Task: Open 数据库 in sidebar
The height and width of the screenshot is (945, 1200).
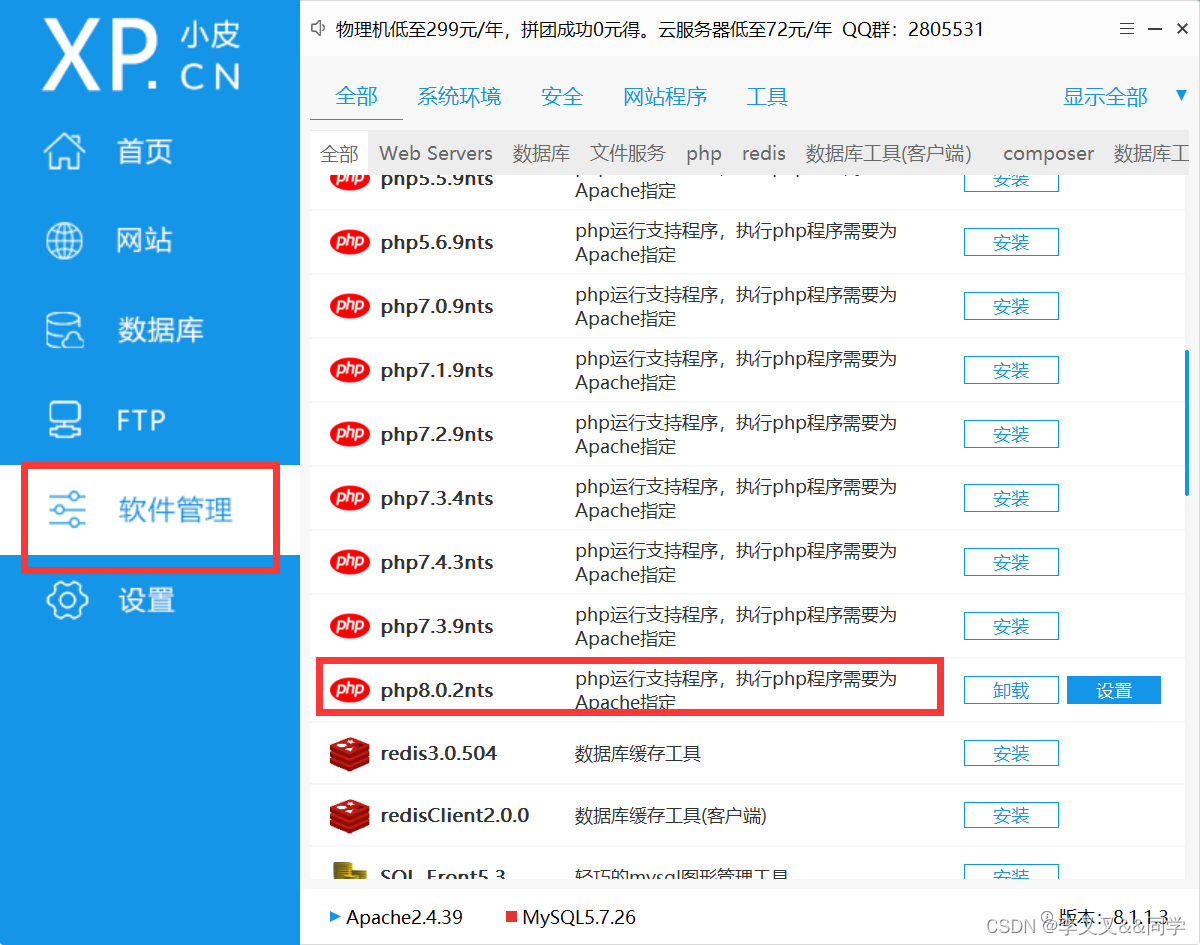Action: pyautogui.click(x=160, y=330)
